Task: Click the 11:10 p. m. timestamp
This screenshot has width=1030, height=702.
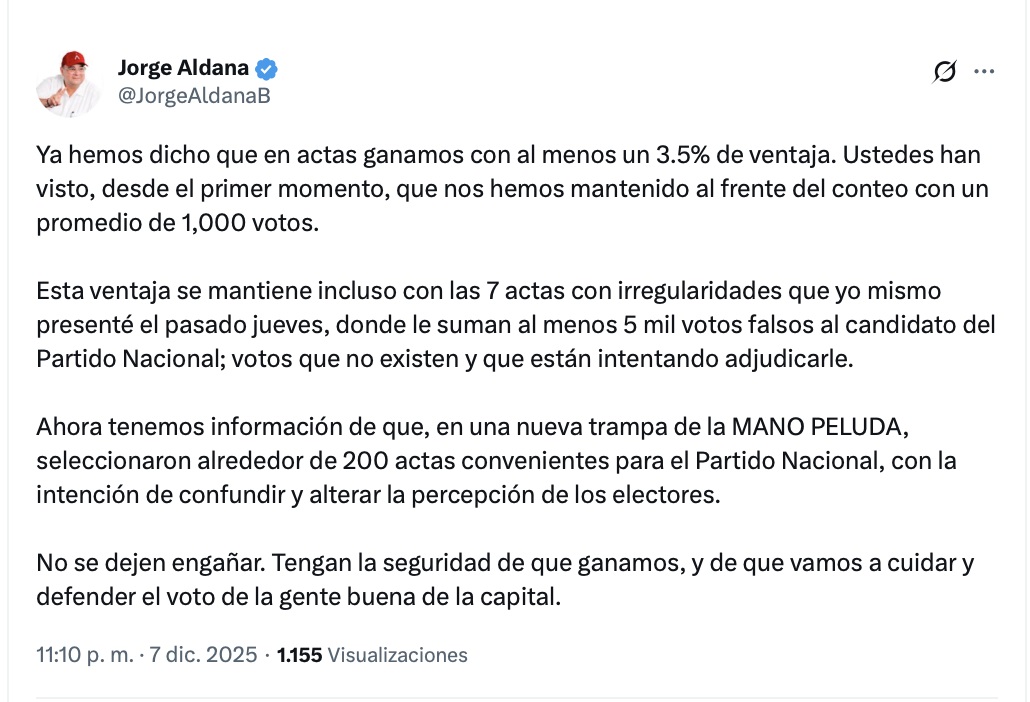Action: (x=84, y=656)
